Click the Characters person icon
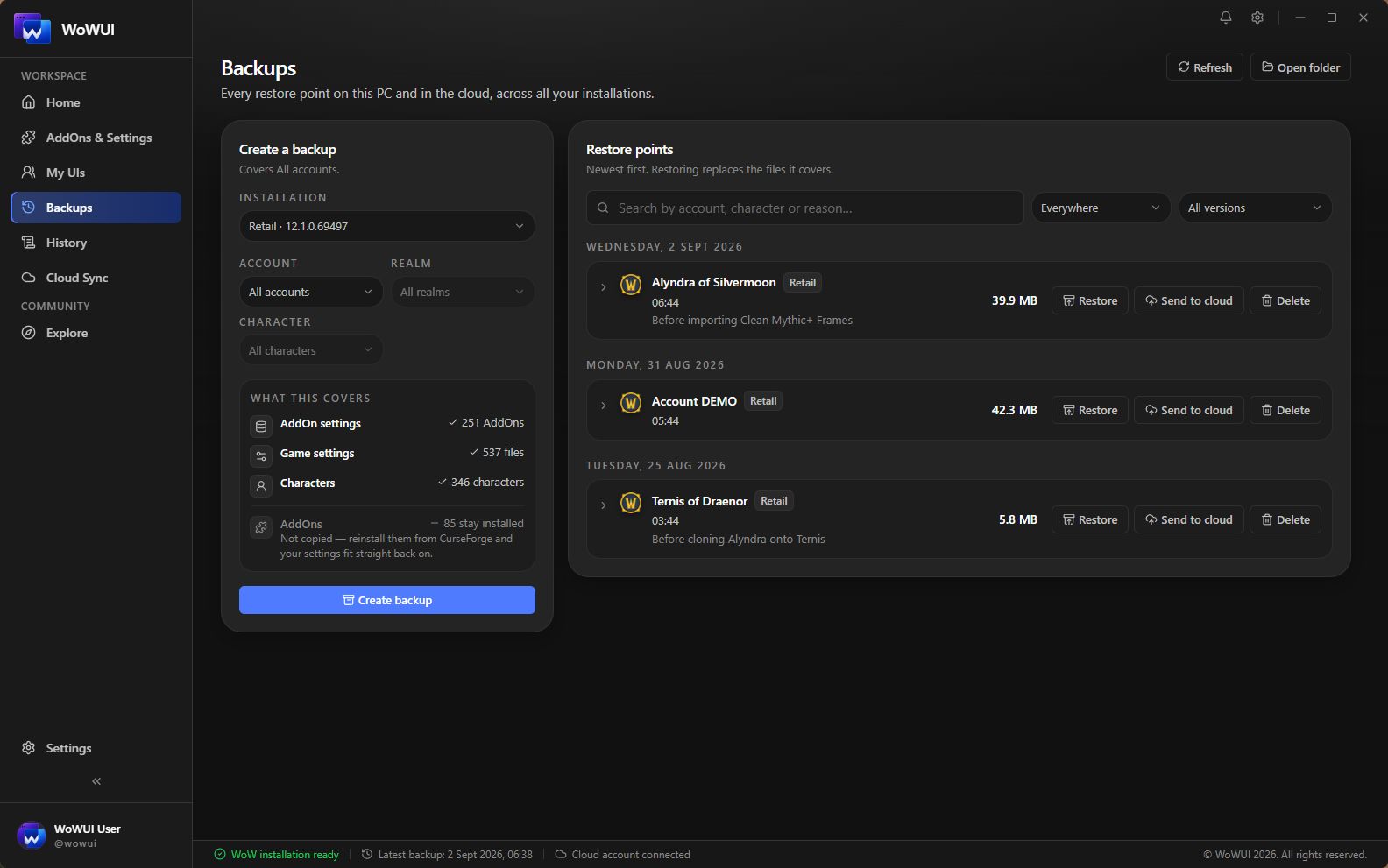The image size is (1388, 868). click(261, 486)
